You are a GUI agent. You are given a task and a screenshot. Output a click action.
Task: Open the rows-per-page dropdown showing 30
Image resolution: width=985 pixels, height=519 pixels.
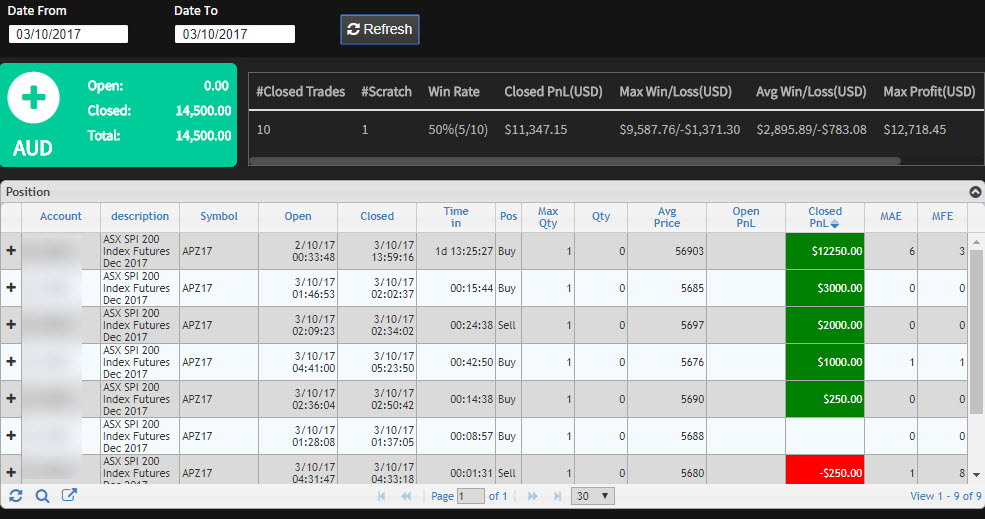[592, 496]
